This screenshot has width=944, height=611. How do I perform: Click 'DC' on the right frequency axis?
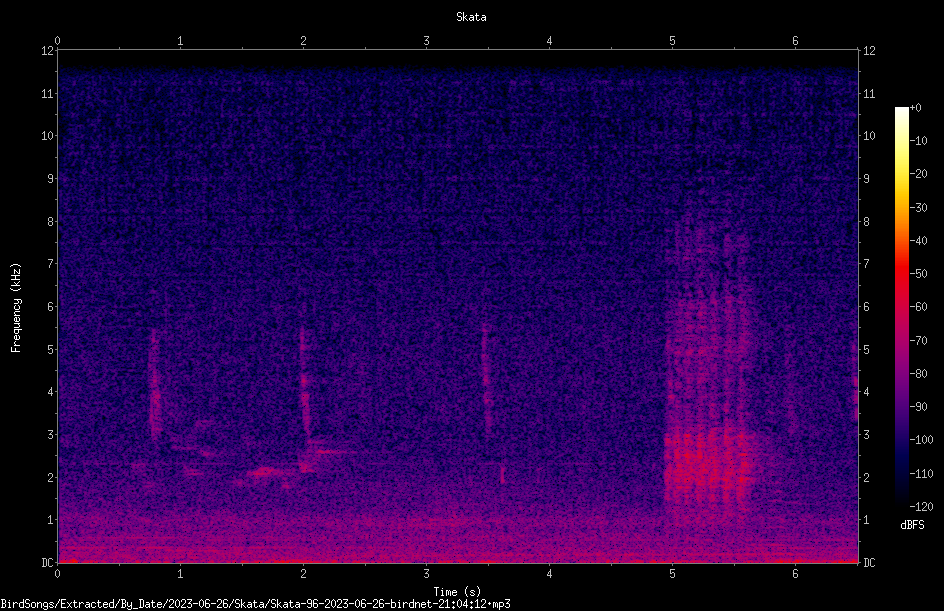pos(869,563)
